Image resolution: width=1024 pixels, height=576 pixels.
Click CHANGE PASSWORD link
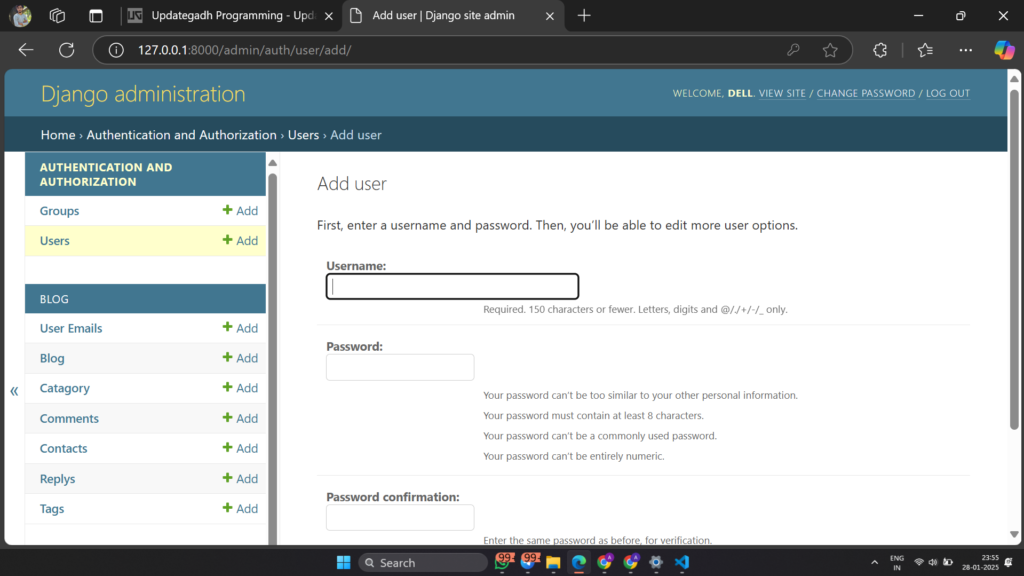(x=865, y=93)
